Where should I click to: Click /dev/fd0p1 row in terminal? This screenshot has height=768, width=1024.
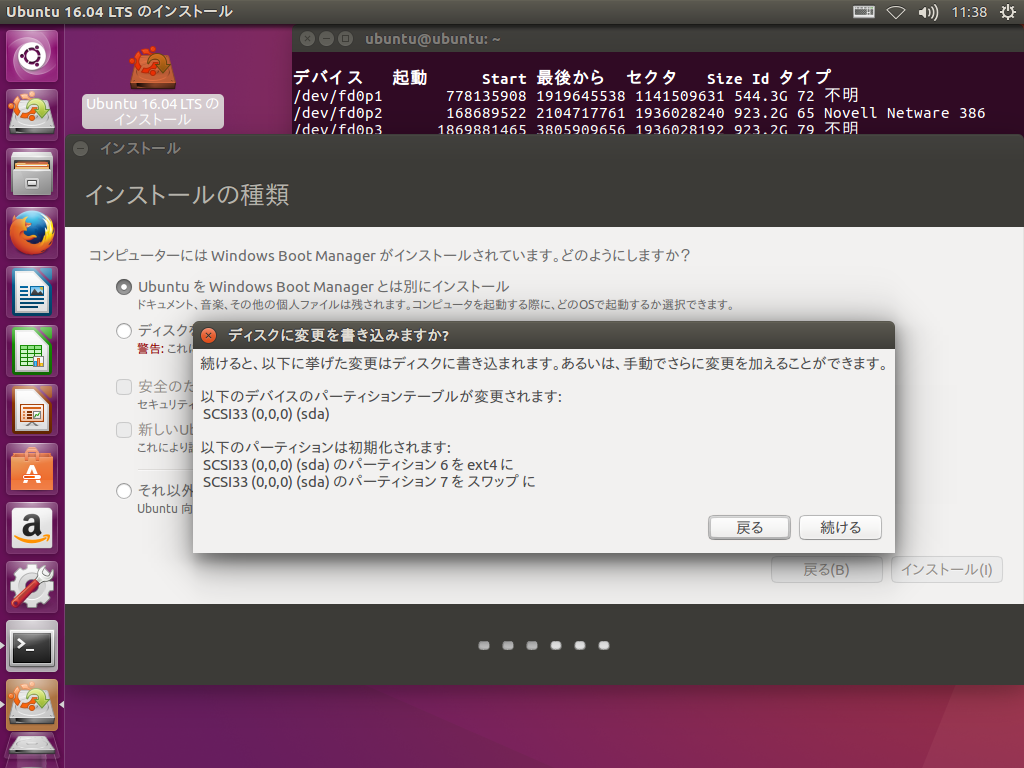(575, 96)
